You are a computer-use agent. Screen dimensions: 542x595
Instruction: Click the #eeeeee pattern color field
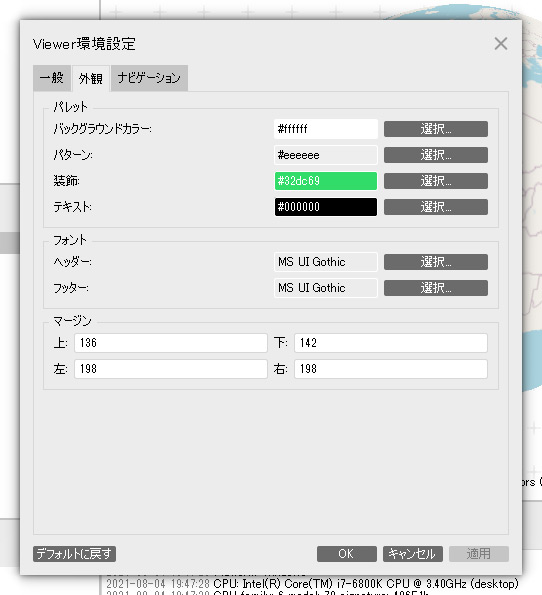pyautogui.click(x=326, y=155)
